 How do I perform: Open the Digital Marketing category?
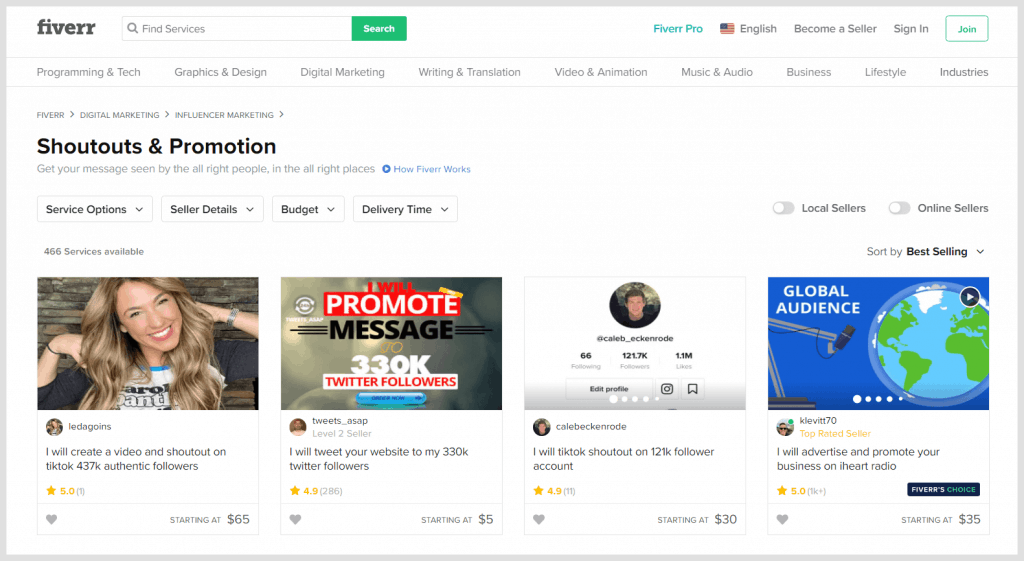(x=342, y=72)
